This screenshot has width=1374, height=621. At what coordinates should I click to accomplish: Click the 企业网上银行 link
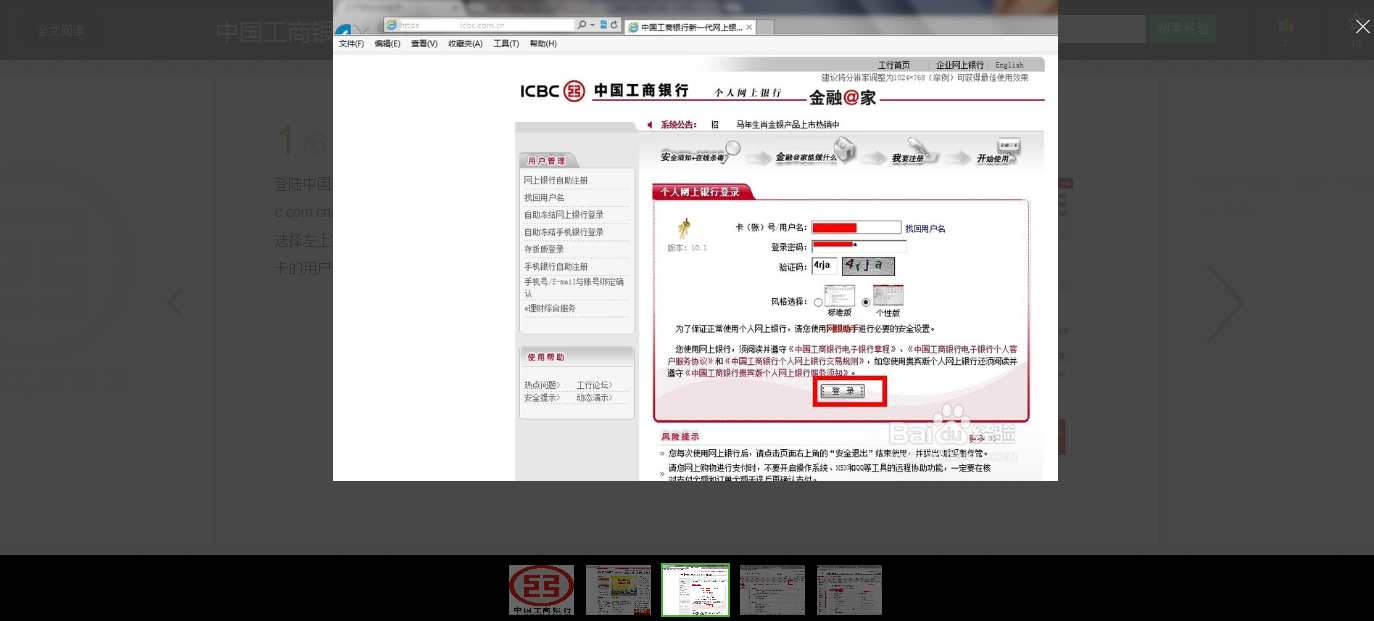(960, 65)
